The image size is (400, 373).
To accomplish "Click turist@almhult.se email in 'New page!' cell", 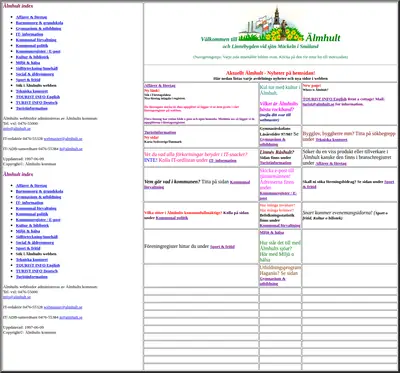I will tap(318, 104).
